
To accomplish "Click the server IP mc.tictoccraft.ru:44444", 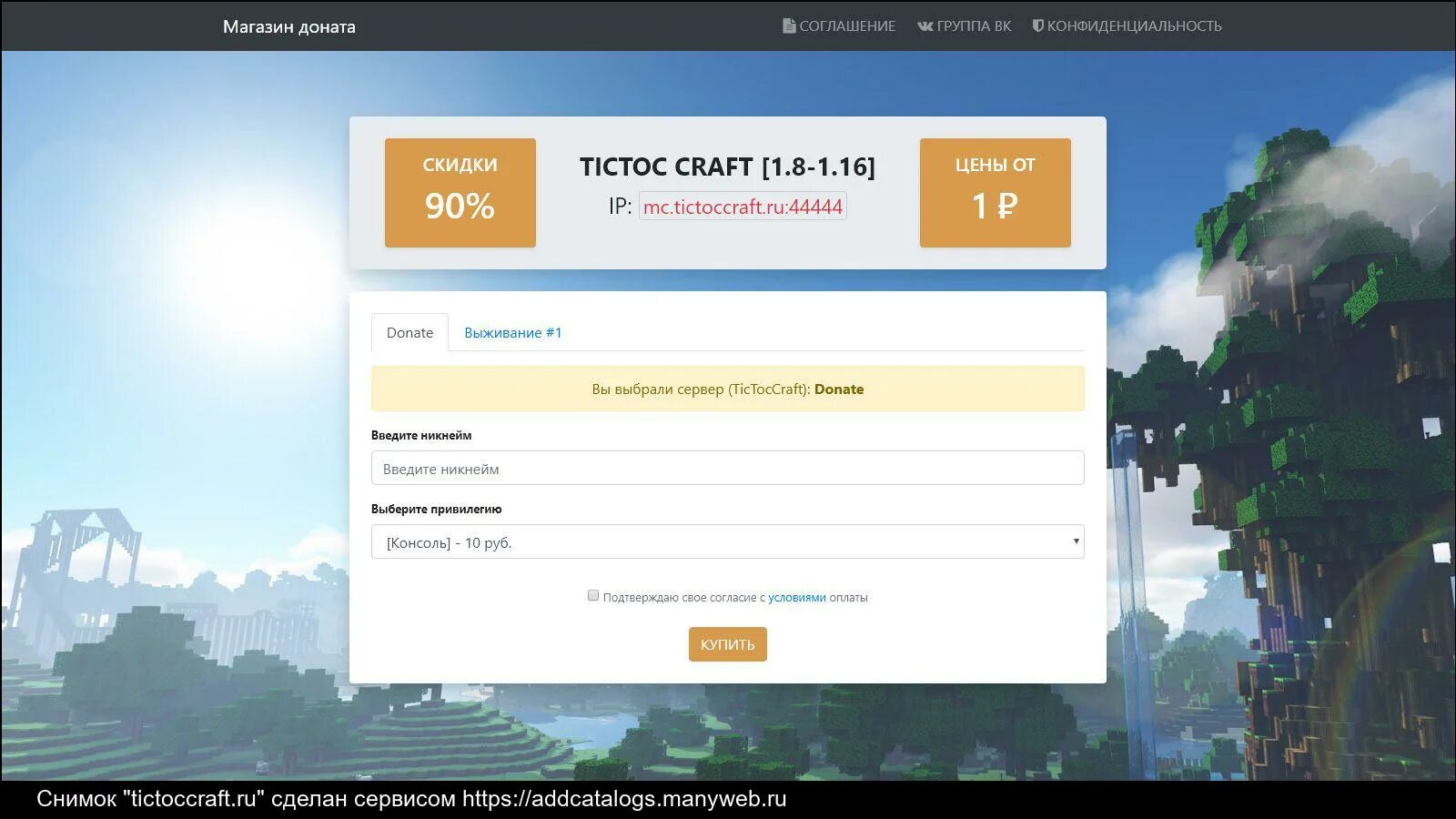I will coord(743,207).
